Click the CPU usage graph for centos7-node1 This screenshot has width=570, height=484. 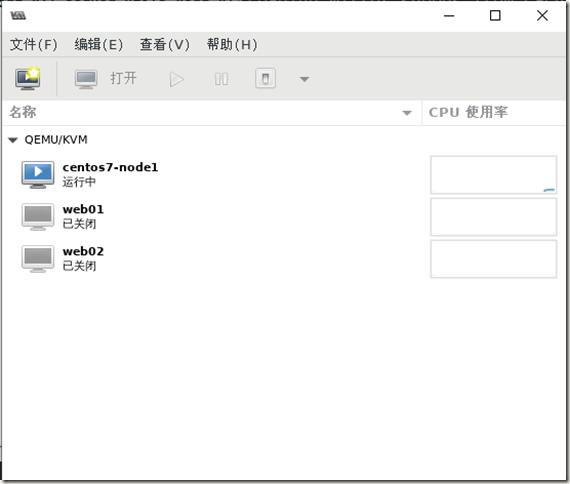click(493, 175)
